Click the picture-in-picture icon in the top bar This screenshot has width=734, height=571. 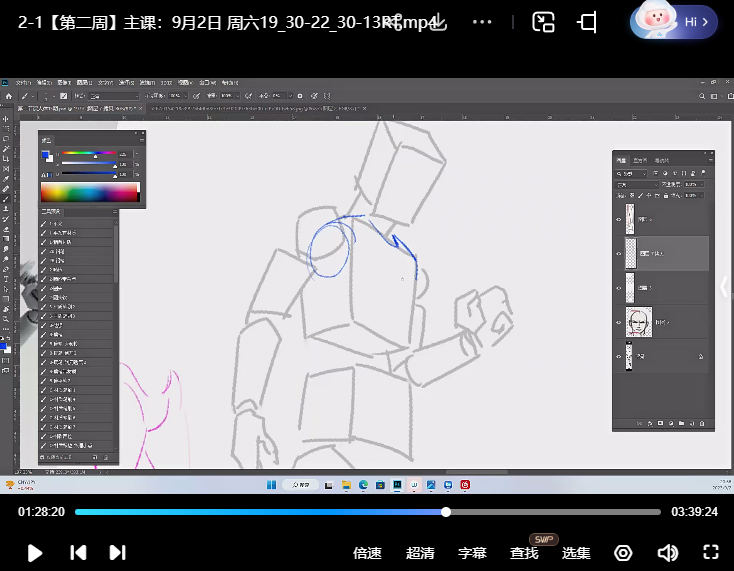pyautogui.click(x=543, y=22)
